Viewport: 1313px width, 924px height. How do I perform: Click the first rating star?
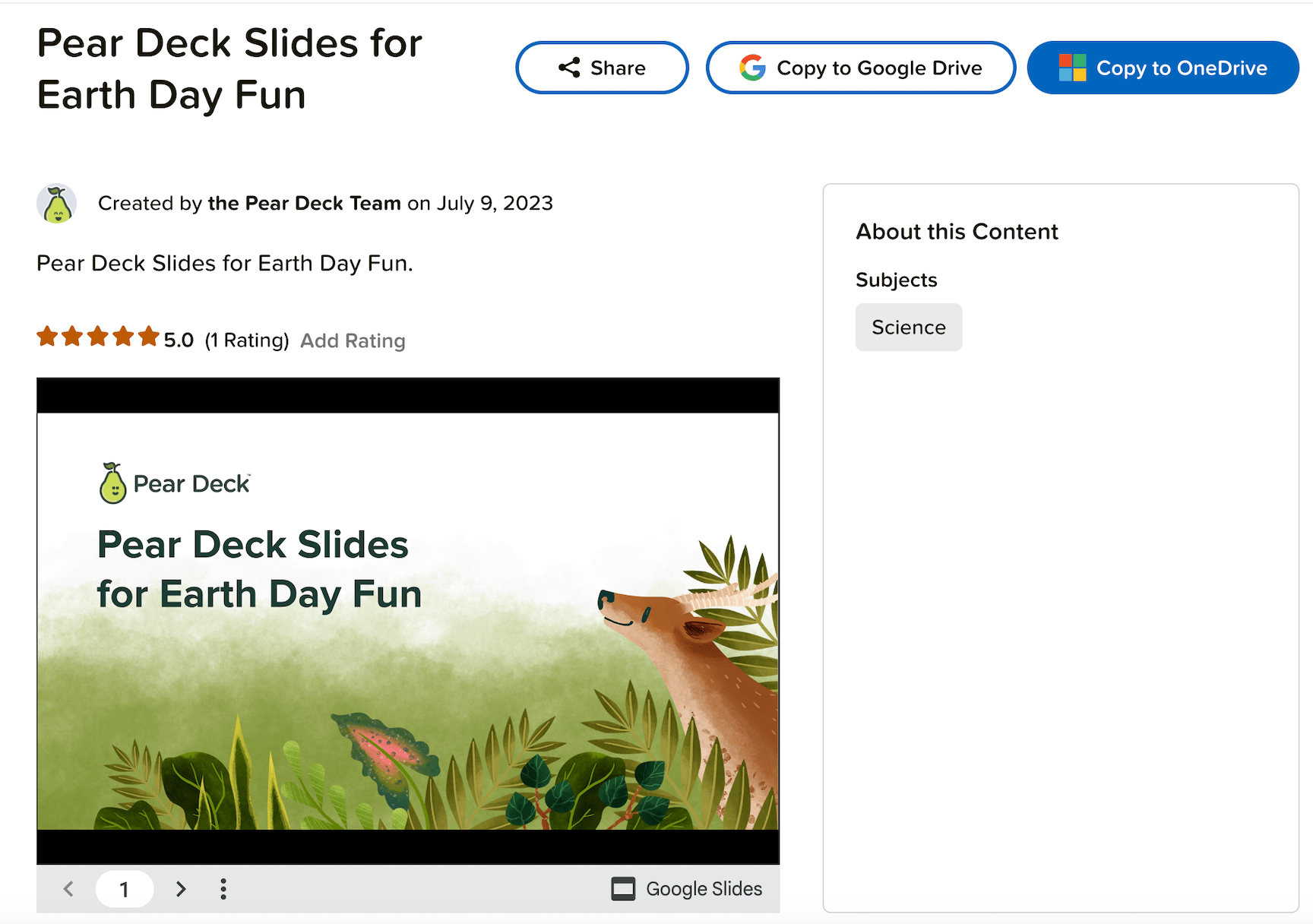[47, 336]
